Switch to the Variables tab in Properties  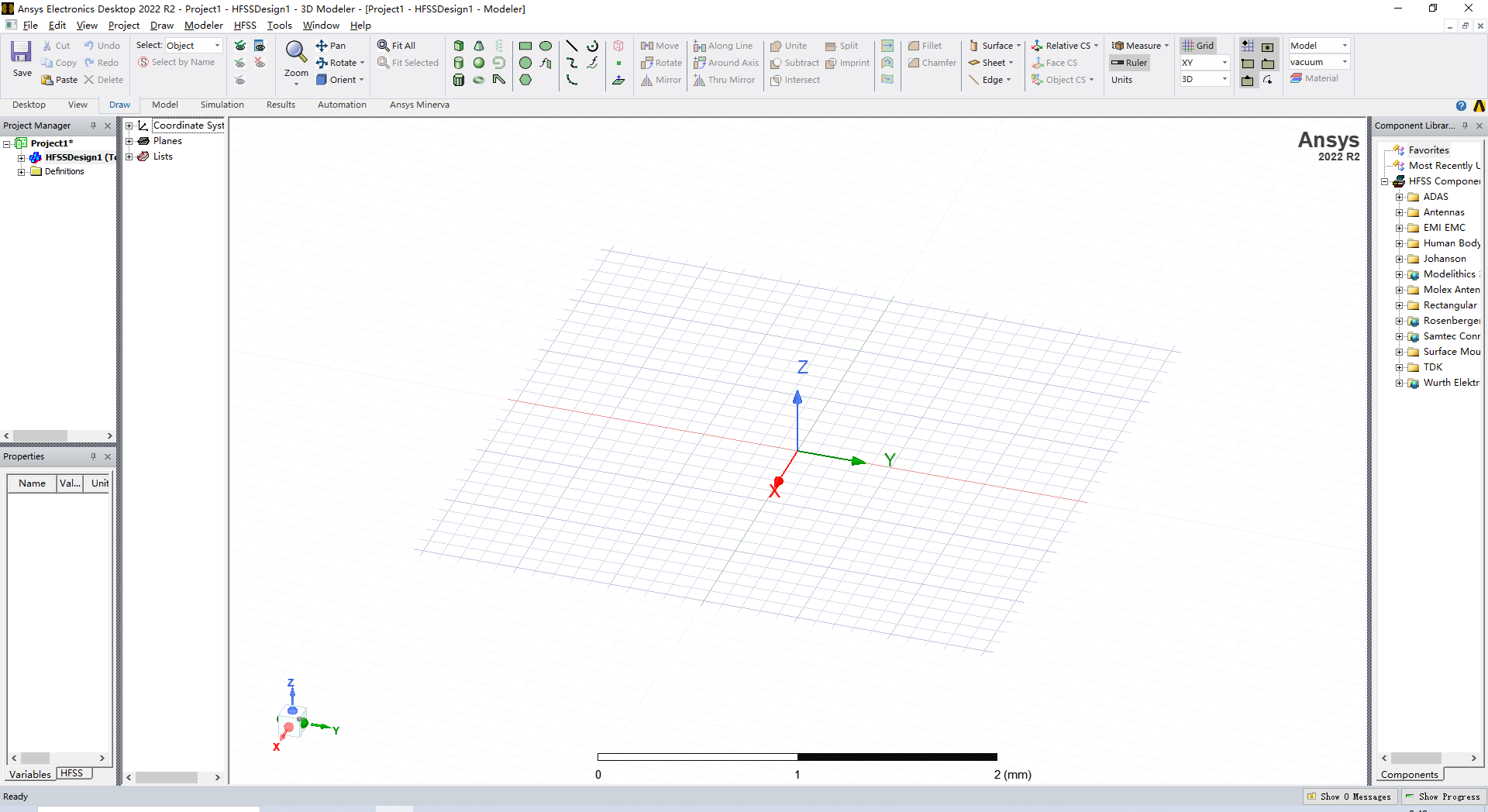click(x=30, y=774)
